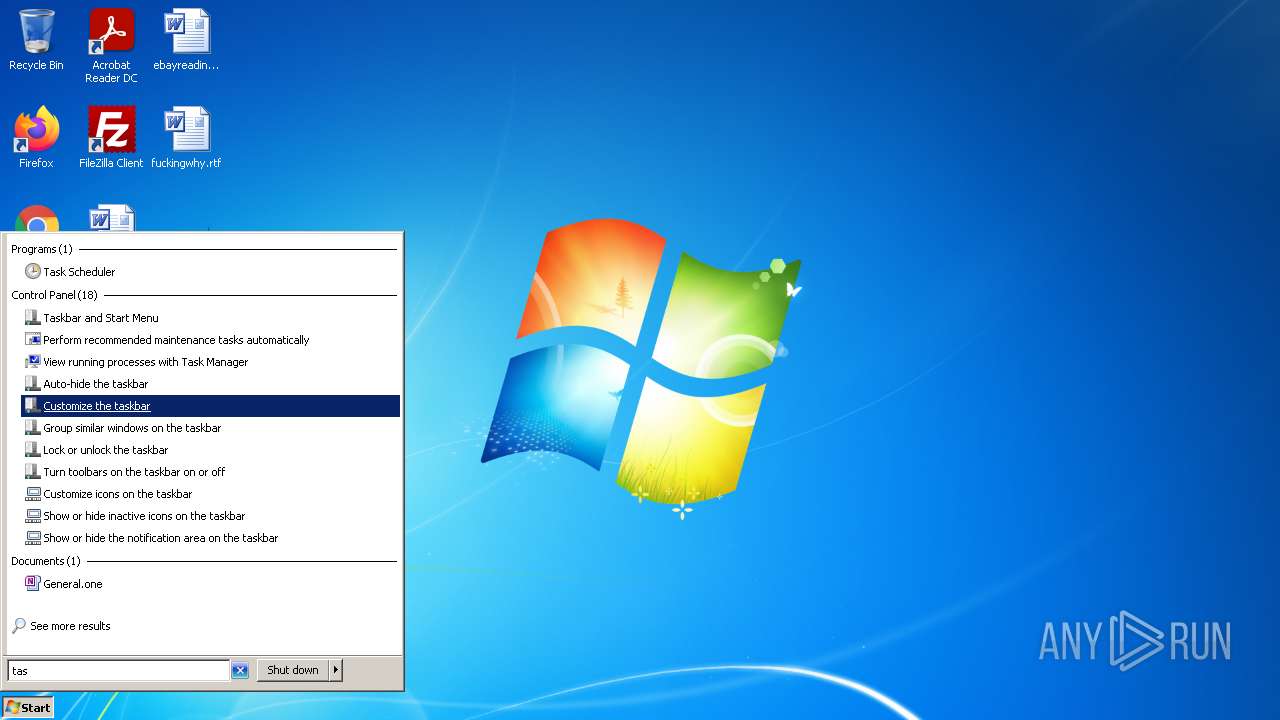
Task: Open Task Scheduler program result
Action: [x=210, y=272]
